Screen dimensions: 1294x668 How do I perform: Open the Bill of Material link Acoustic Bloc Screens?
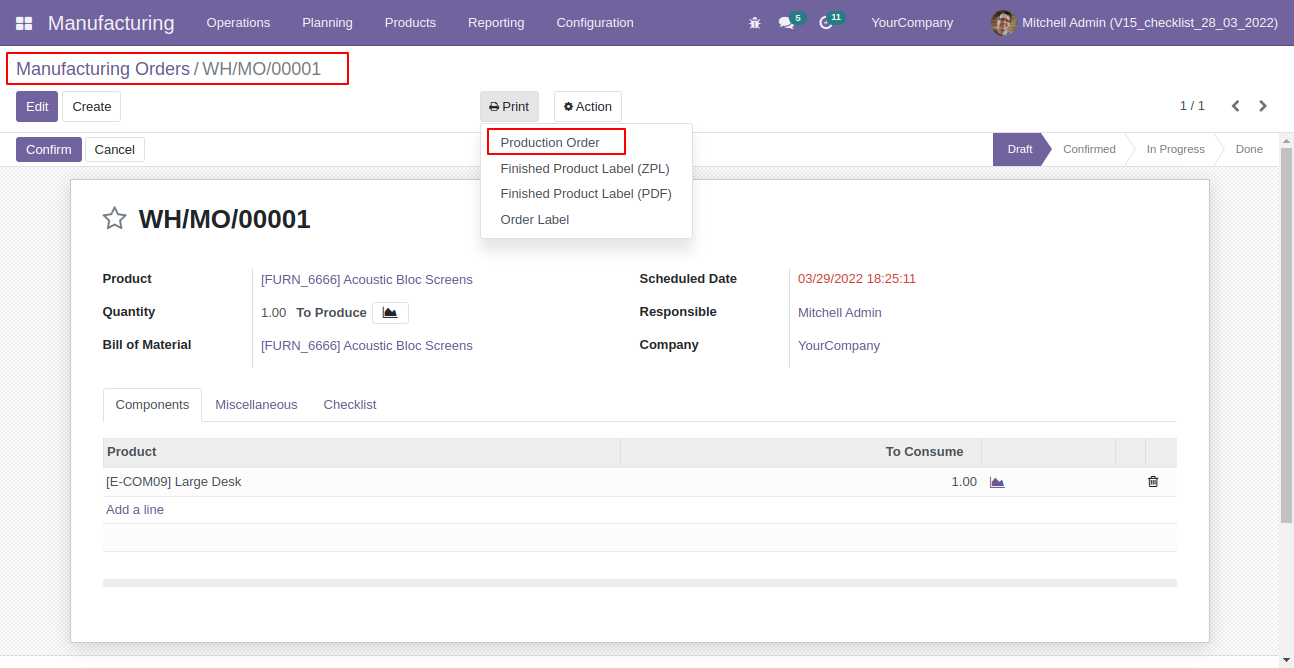(x=367, y=346)
